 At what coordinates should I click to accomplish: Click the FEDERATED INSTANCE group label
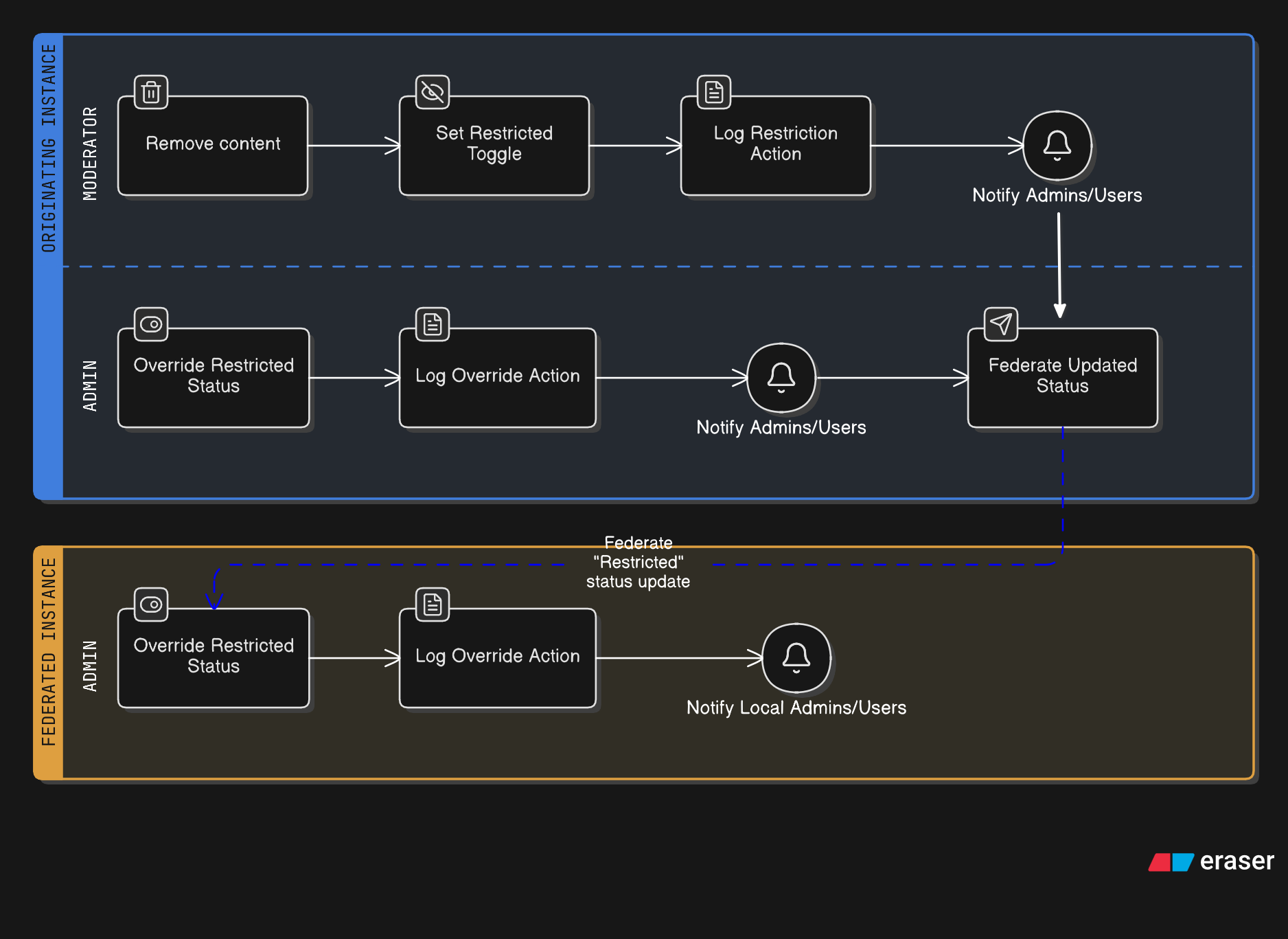(x=49, y=652)
